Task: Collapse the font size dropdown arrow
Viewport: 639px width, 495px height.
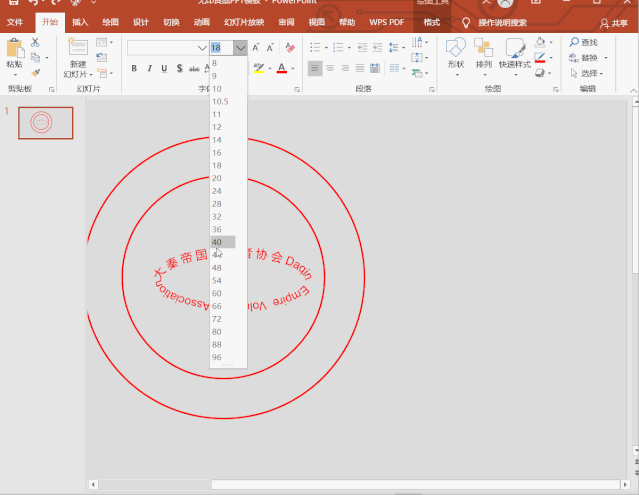Action: point(240,47)
